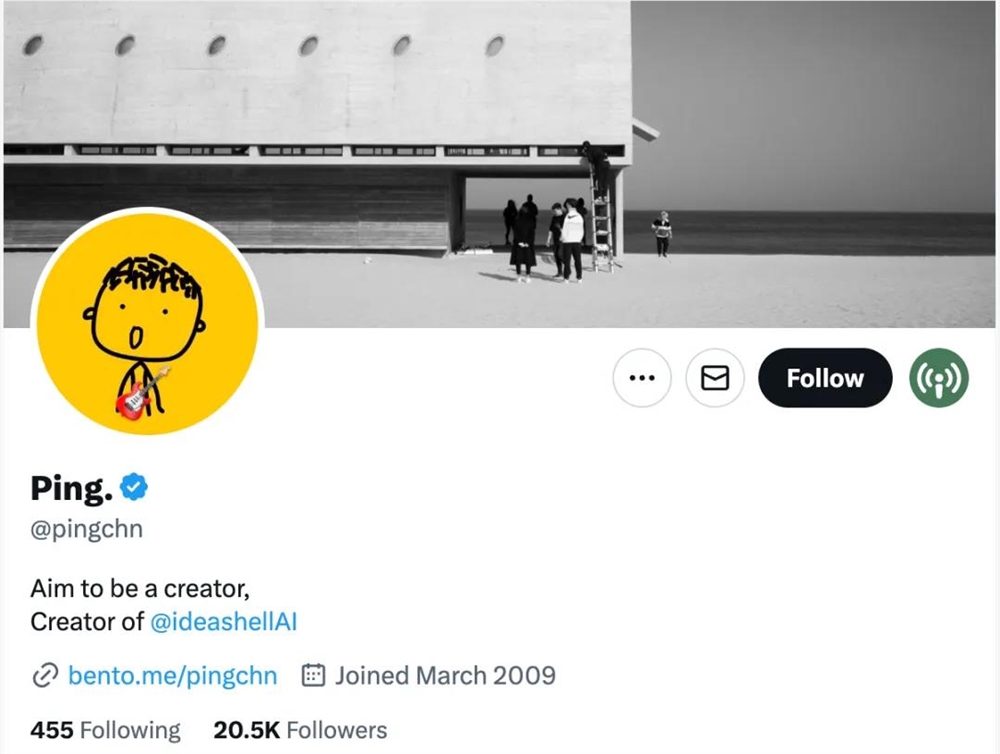Viewport: 1000px width, 754px height.
Task: Open the @ideashellAI profile link
Action: (223, 621)
